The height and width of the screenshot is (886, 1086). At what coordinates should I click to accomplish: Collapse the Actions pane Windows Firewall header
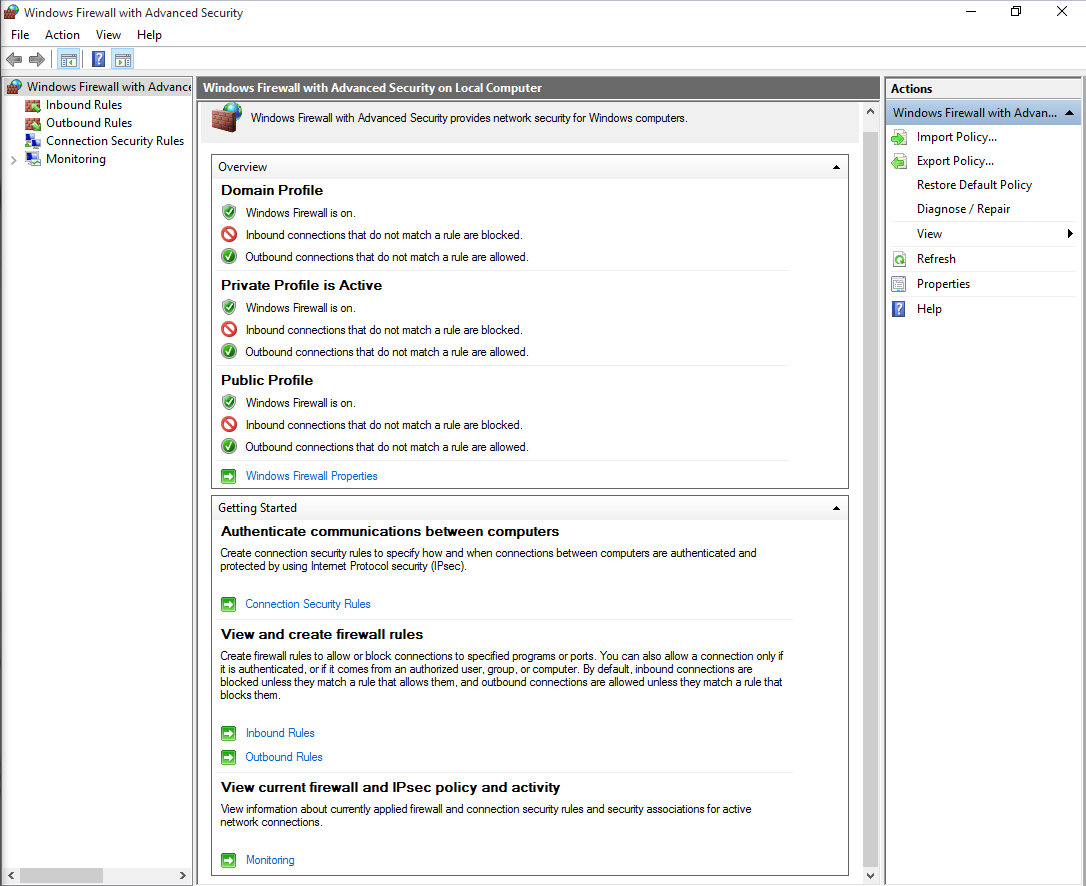[1069, 113]
